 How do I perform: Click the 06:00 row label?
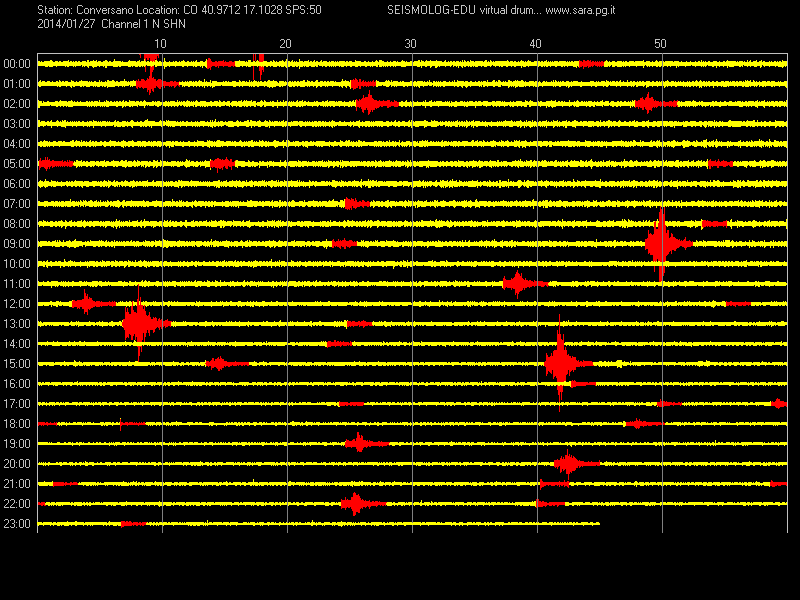17,184
